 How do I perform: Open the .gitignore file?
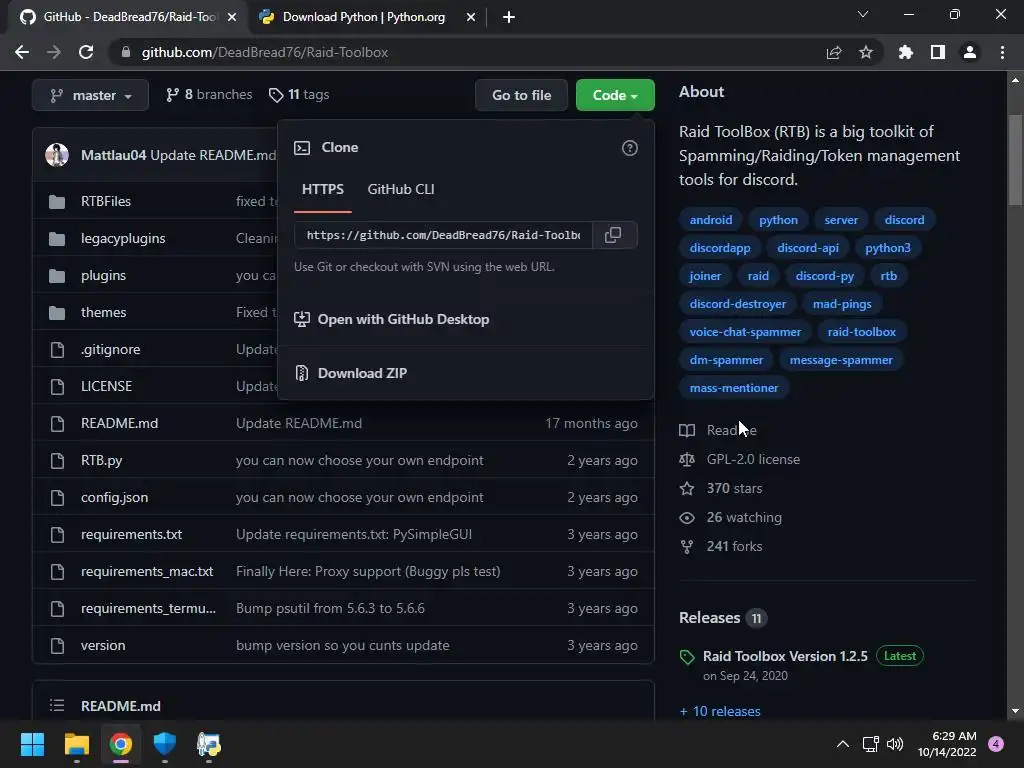(x=110, y=349)
